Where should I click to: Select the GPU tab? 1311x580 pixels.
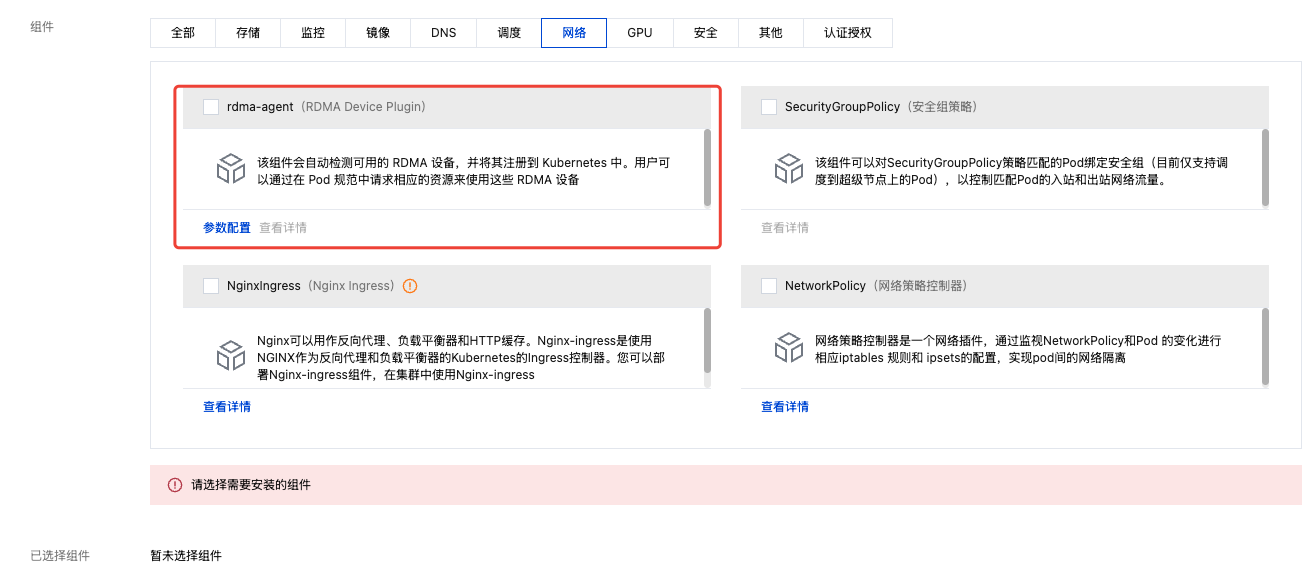point(640,33)
